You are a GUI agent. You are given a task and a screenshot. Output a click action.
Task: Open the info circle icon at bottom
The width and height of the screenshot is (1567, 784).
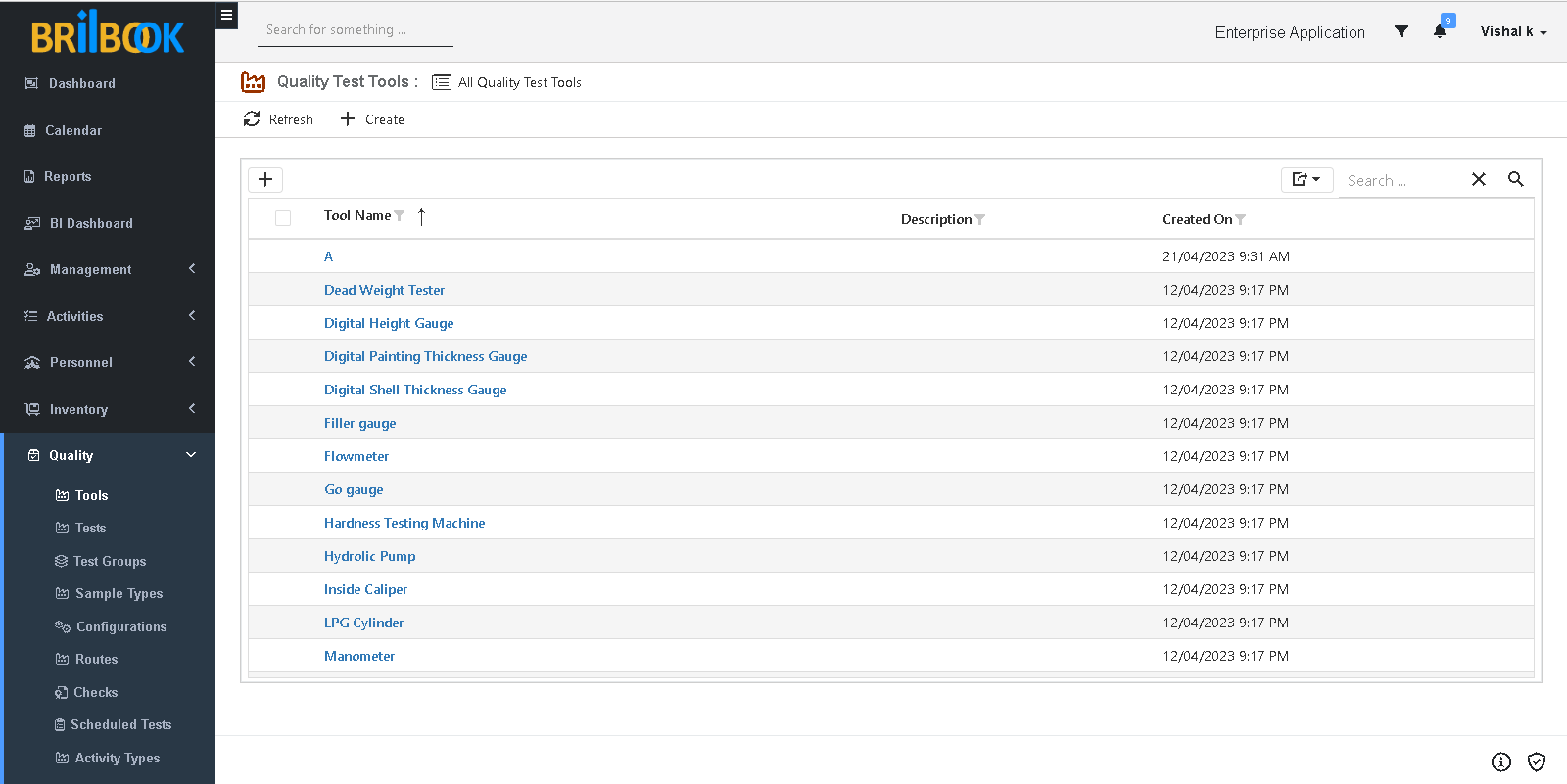tap(1501, 761)
